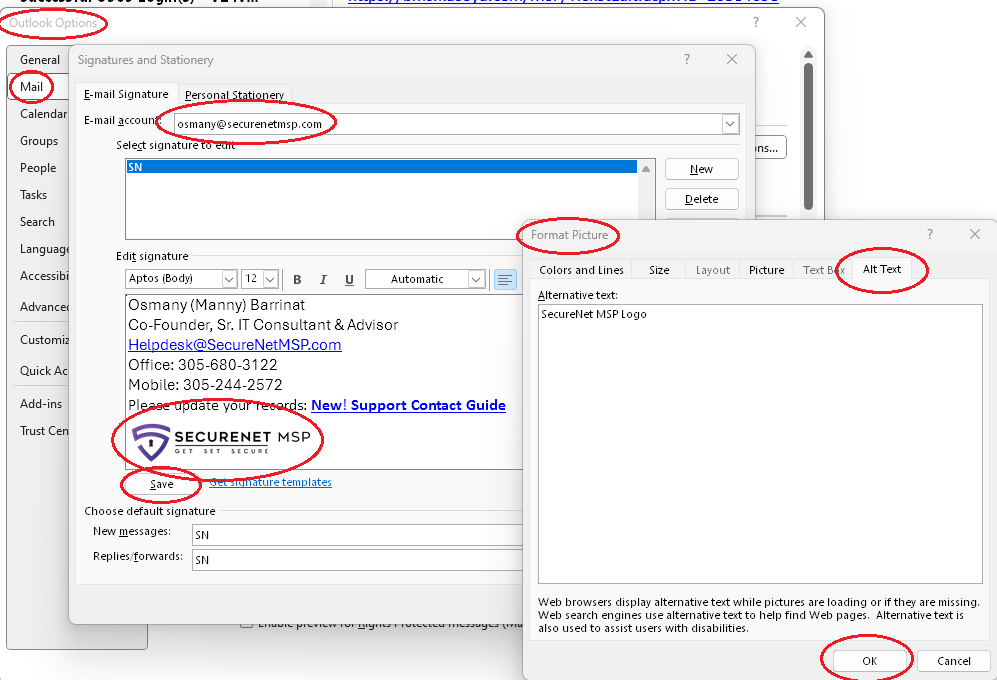The width and height of the screenshot is (997, 680).
Task: Switch to the Alt Text tab
Action: (x=881, y=269)
